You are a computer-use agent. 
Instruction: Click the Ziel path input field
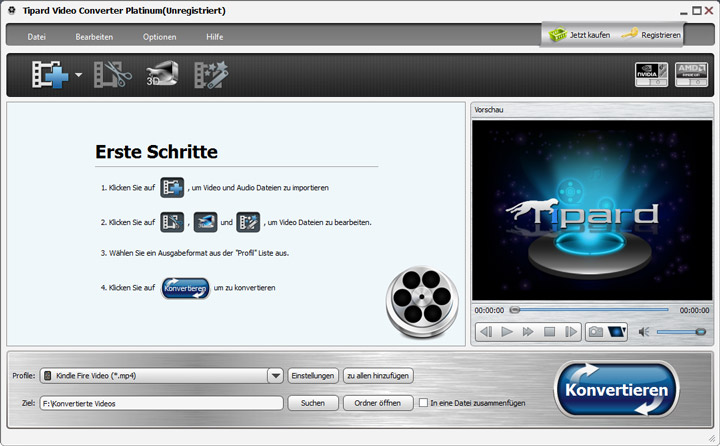pos(162,403)
